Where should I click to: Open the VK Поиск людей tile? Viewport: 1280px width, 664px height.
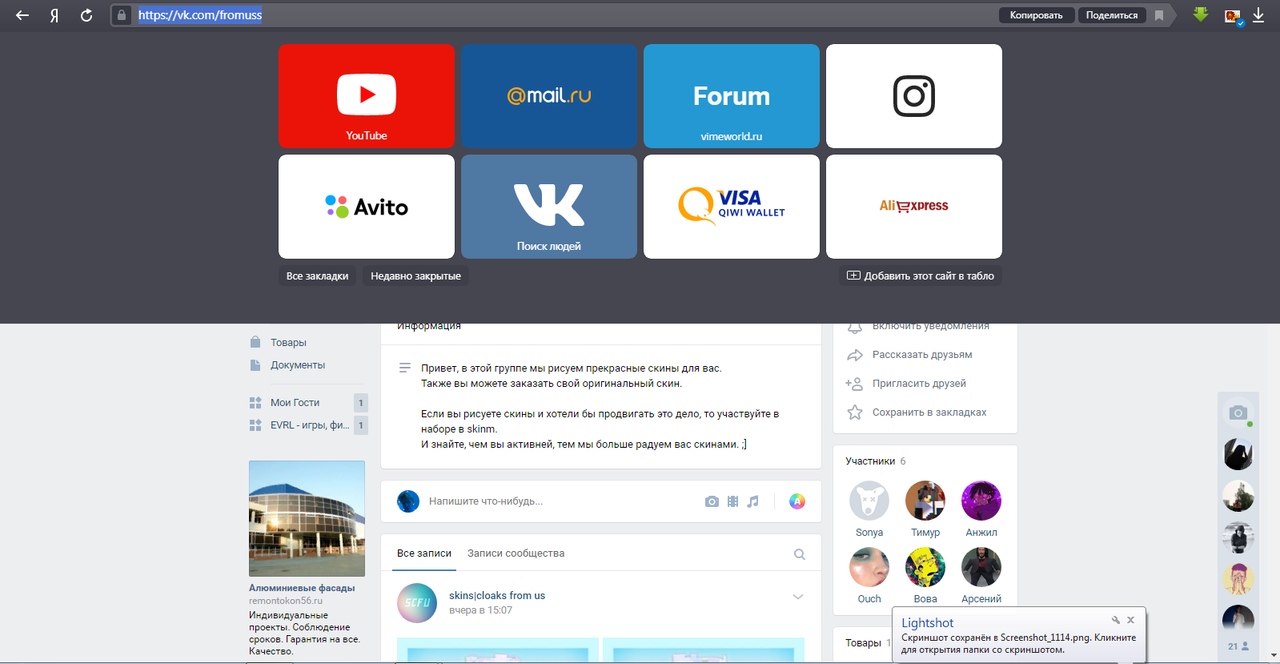pos(549,206)
